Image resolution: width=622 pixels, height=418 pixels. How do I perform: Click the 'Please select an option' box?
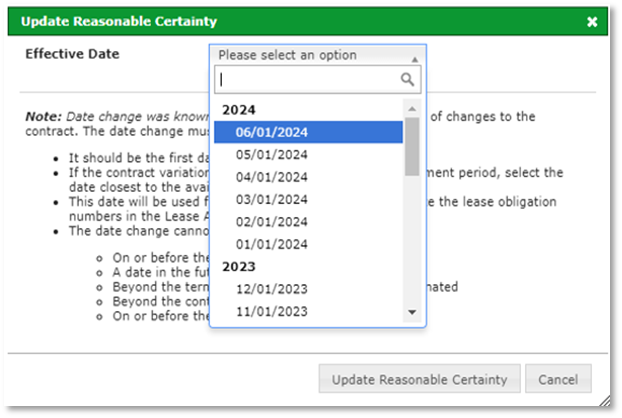point(317,55)
